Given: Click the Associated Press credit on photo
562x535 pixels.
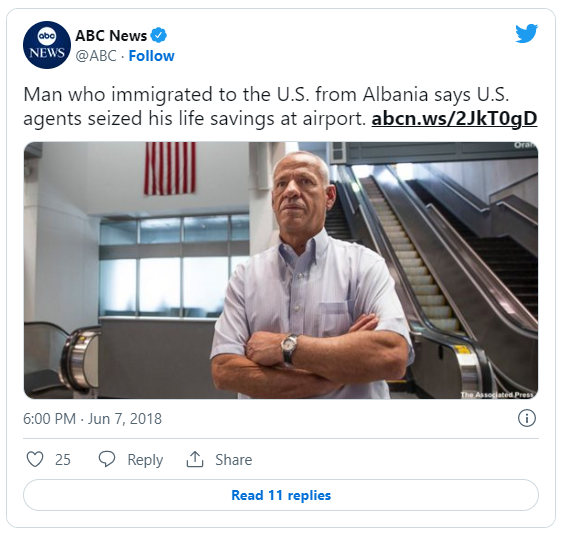Looking at the screenshot, I should coord(497,395).
